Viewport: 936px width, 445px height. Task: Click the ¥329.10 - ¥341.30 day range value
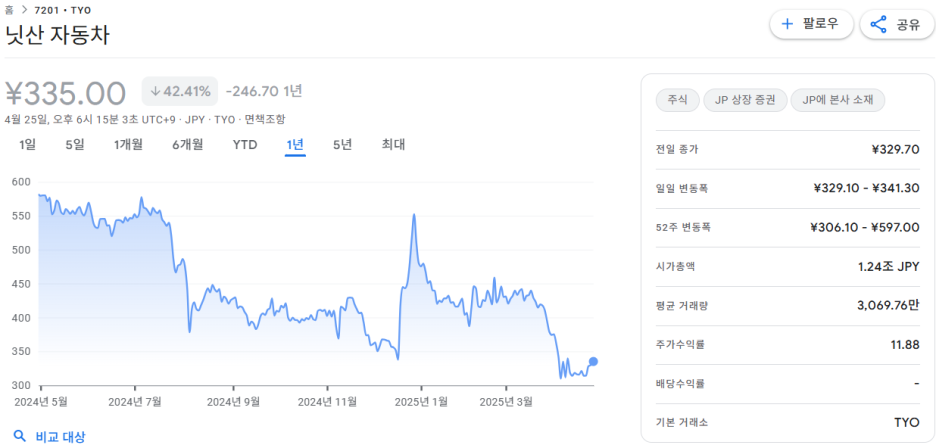pos(866,188)
